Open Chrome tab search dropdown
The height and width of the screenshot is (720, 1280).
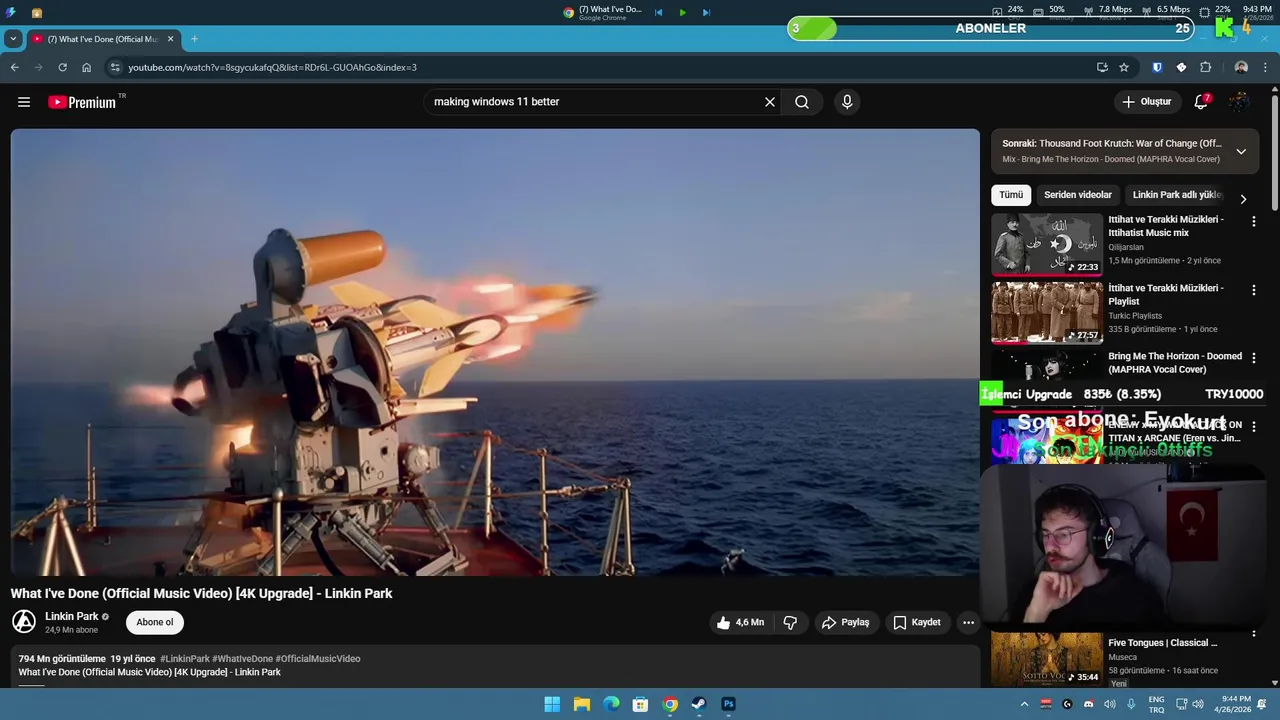12,39
